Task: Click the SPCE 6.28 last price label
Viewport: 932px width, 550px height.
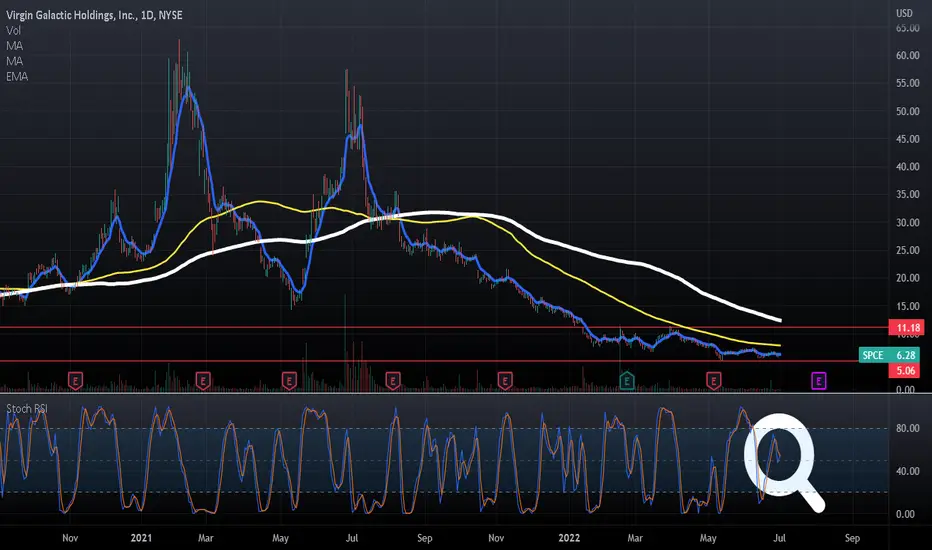Action: coord(889,355)
